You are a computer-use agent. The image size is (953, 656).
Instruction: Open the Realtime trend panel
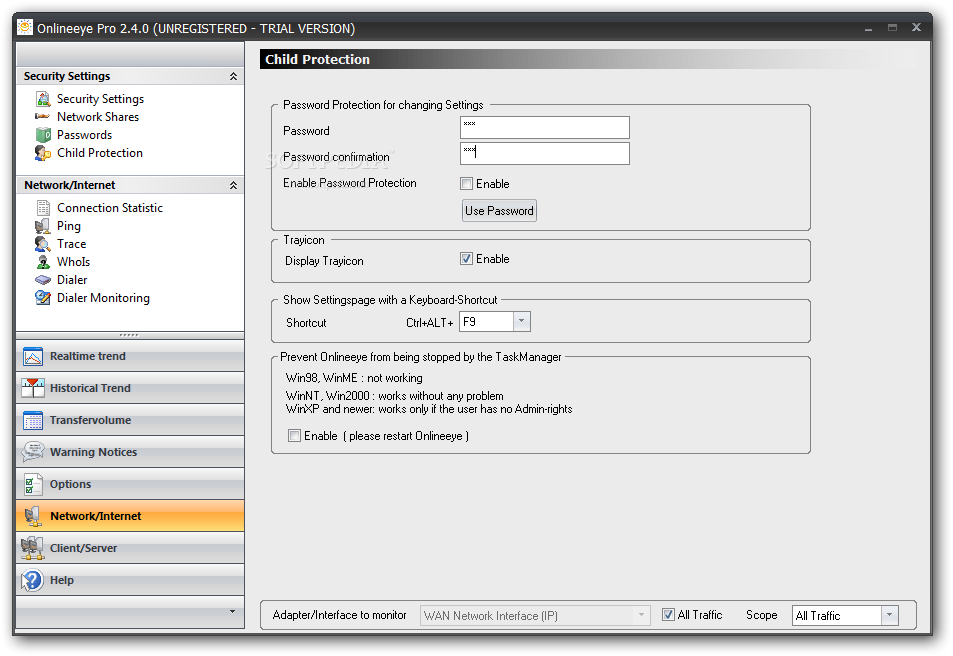[x=130, y=356]
